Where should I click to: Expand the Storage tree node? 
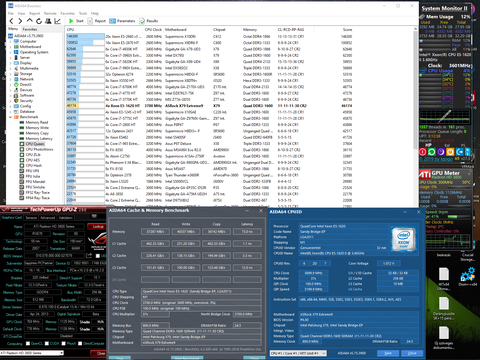tap(10, 74)
